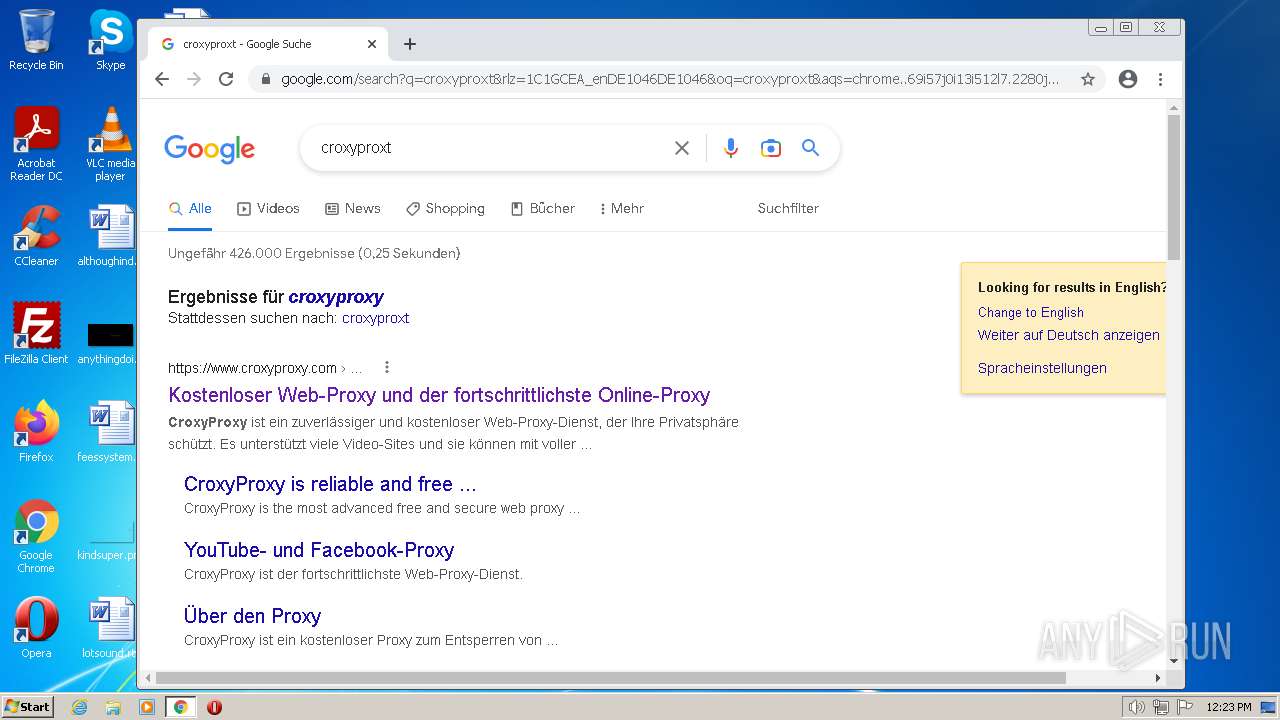Open the Recycle Bin desktop icon
Image resolution: width=1280 pixels, height=720 pixels.
(36, 40)
